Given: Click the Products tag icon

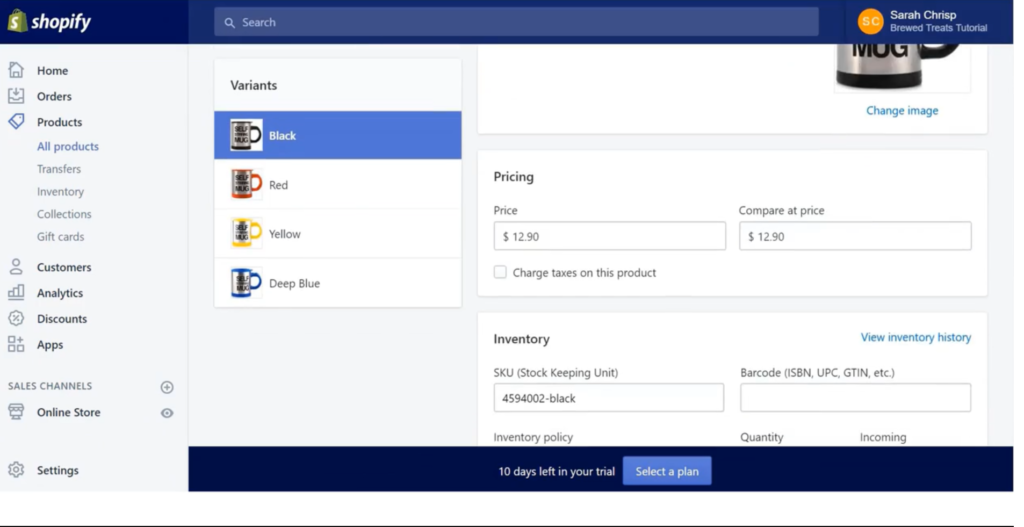Looking at the screenshot, I should tap(16, 121).
